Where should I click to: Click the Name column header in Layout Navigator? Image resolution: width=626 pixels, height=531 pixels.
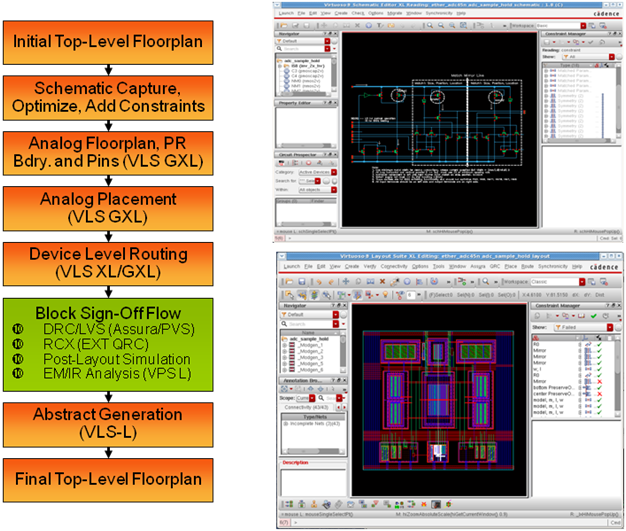(x=308, y=333)
